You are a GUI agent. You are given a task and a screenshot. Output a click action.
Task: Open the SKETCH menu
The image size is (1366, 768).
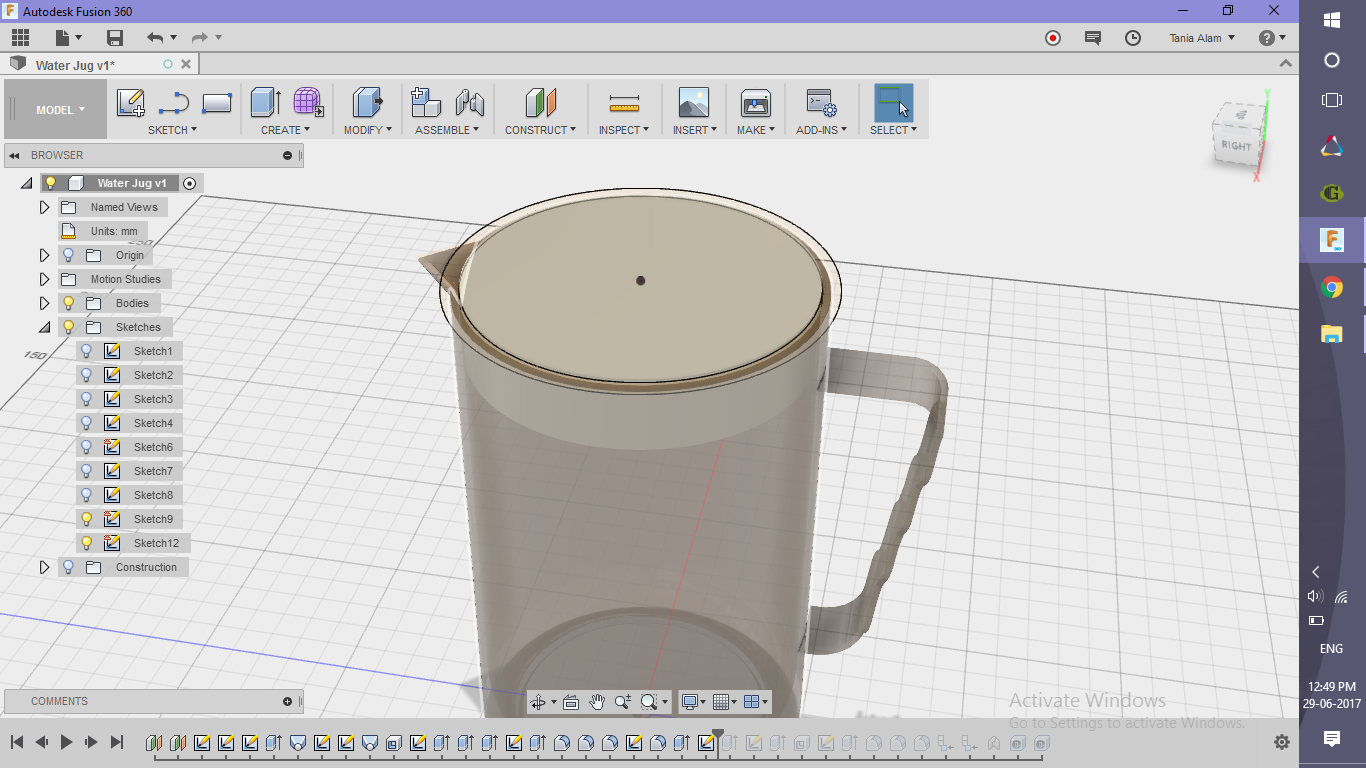click(173, 130)
